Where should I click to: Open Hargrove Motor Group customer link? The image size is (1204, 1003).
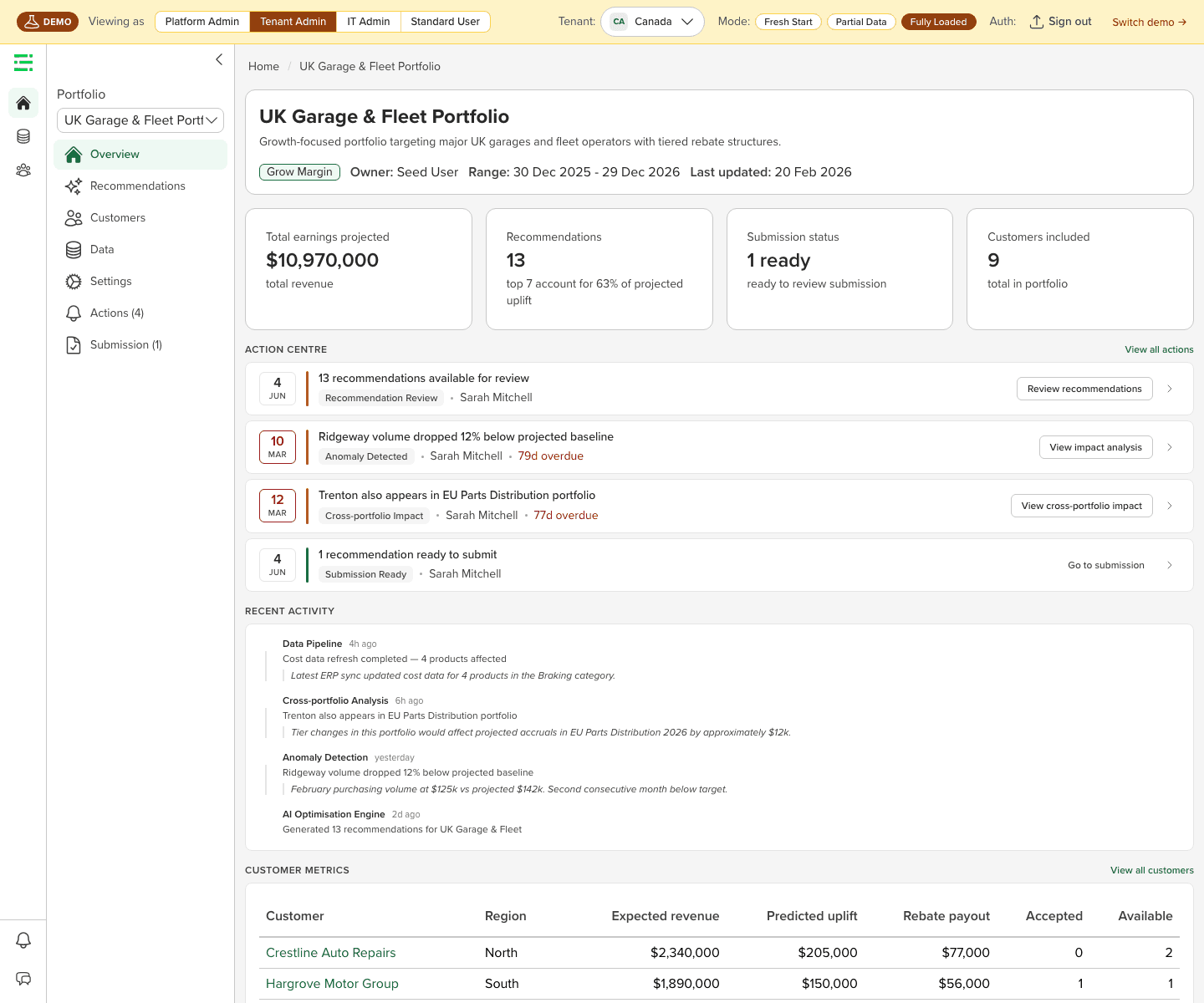click(x=332, y=984)
